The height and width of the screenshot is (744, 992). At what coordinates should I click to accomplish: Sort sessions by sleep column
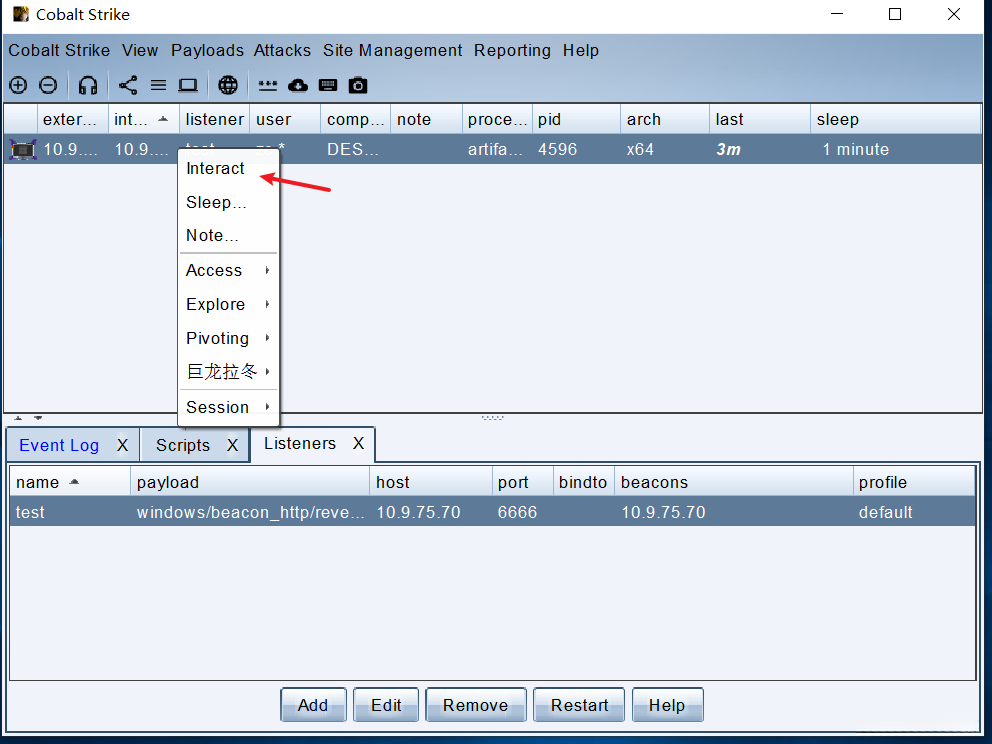click(x=895, y=119)
